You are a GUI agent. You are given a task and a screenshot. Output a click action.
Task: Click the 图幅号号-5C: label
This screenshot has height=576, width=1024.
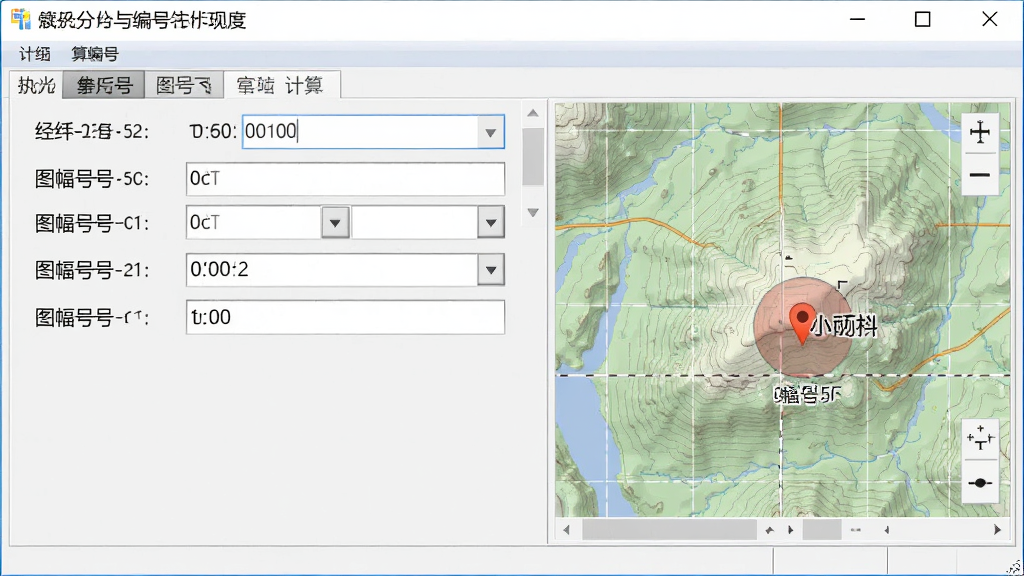[92, 179]
